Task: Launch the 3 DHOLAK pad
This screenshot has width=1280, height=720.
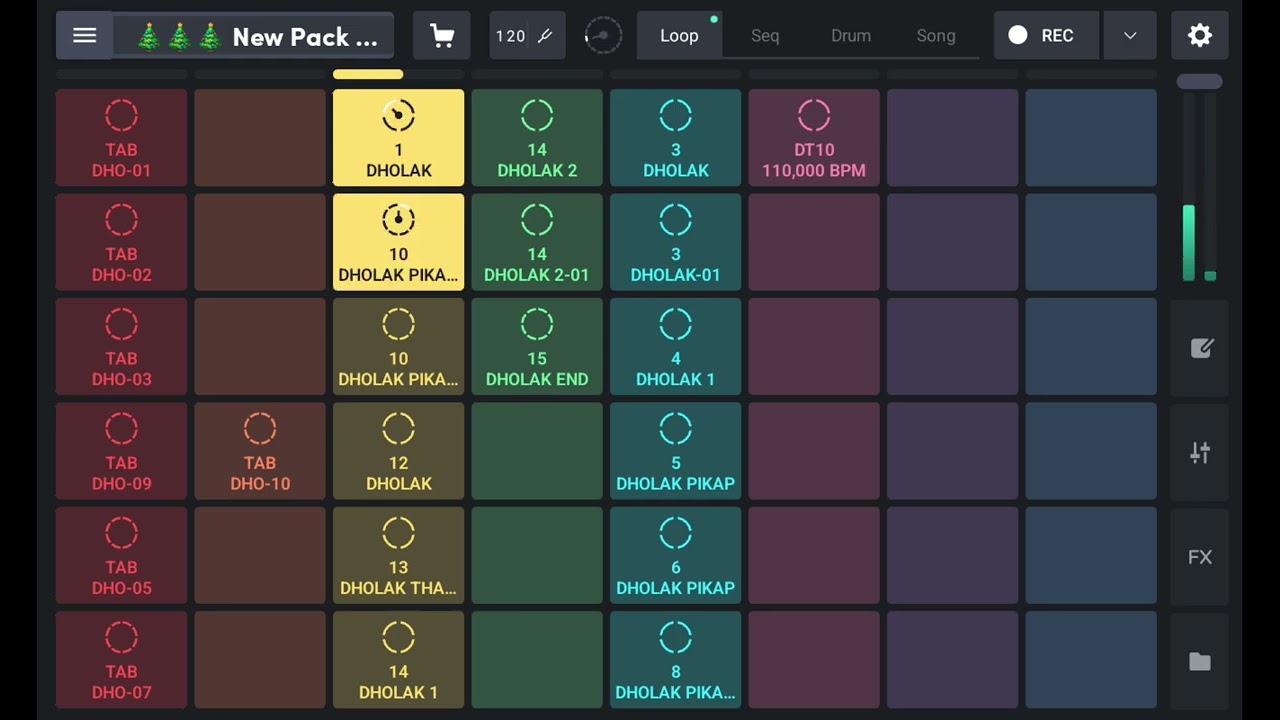Action: [675, 138]
